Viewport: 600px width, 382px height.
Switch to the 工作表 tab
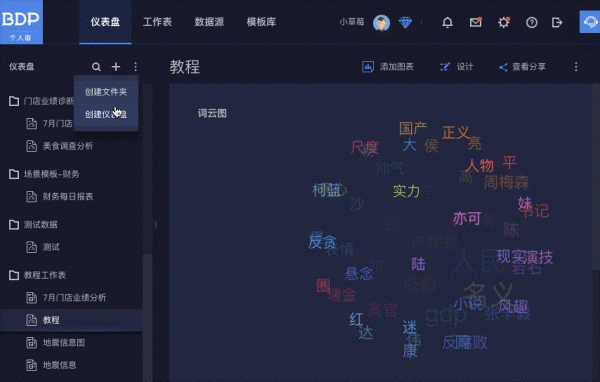[157, 22]
